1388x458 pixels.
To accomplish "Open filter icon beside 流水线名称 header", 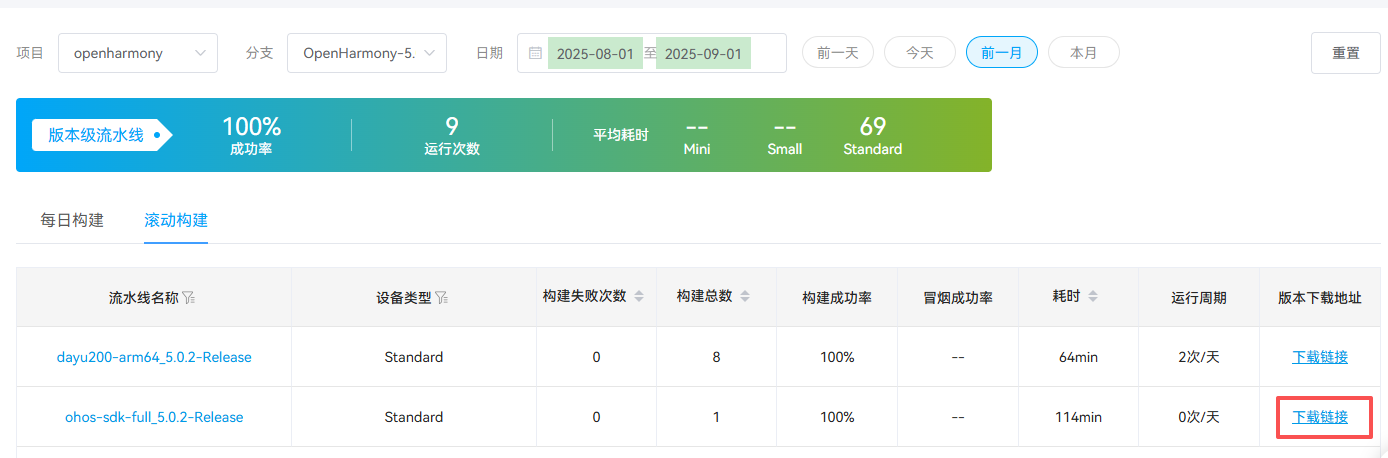I will tap(188, 297).
